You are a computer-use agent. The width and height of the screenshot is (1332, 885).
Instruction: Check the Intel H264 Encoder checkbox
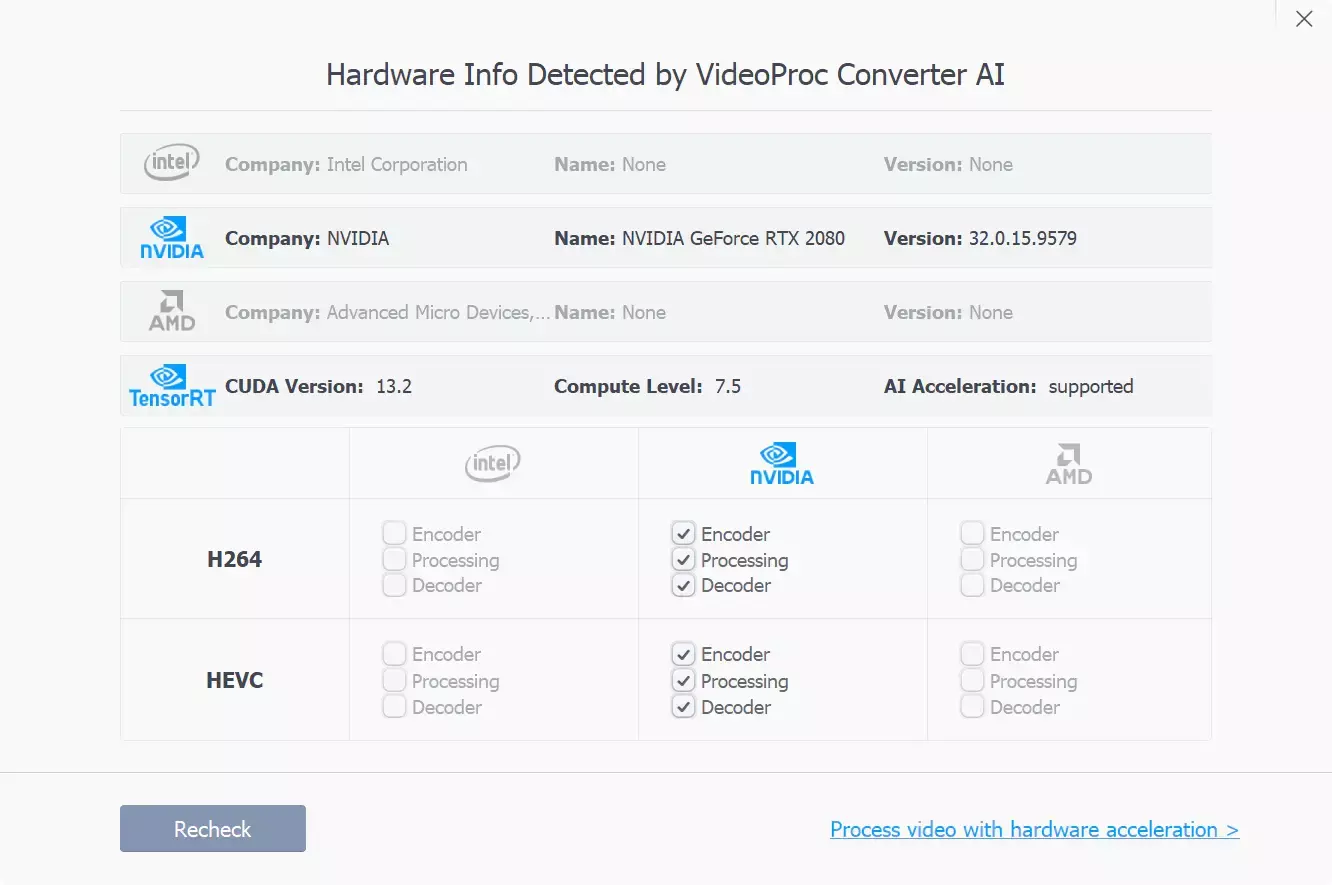coord(394,534)
